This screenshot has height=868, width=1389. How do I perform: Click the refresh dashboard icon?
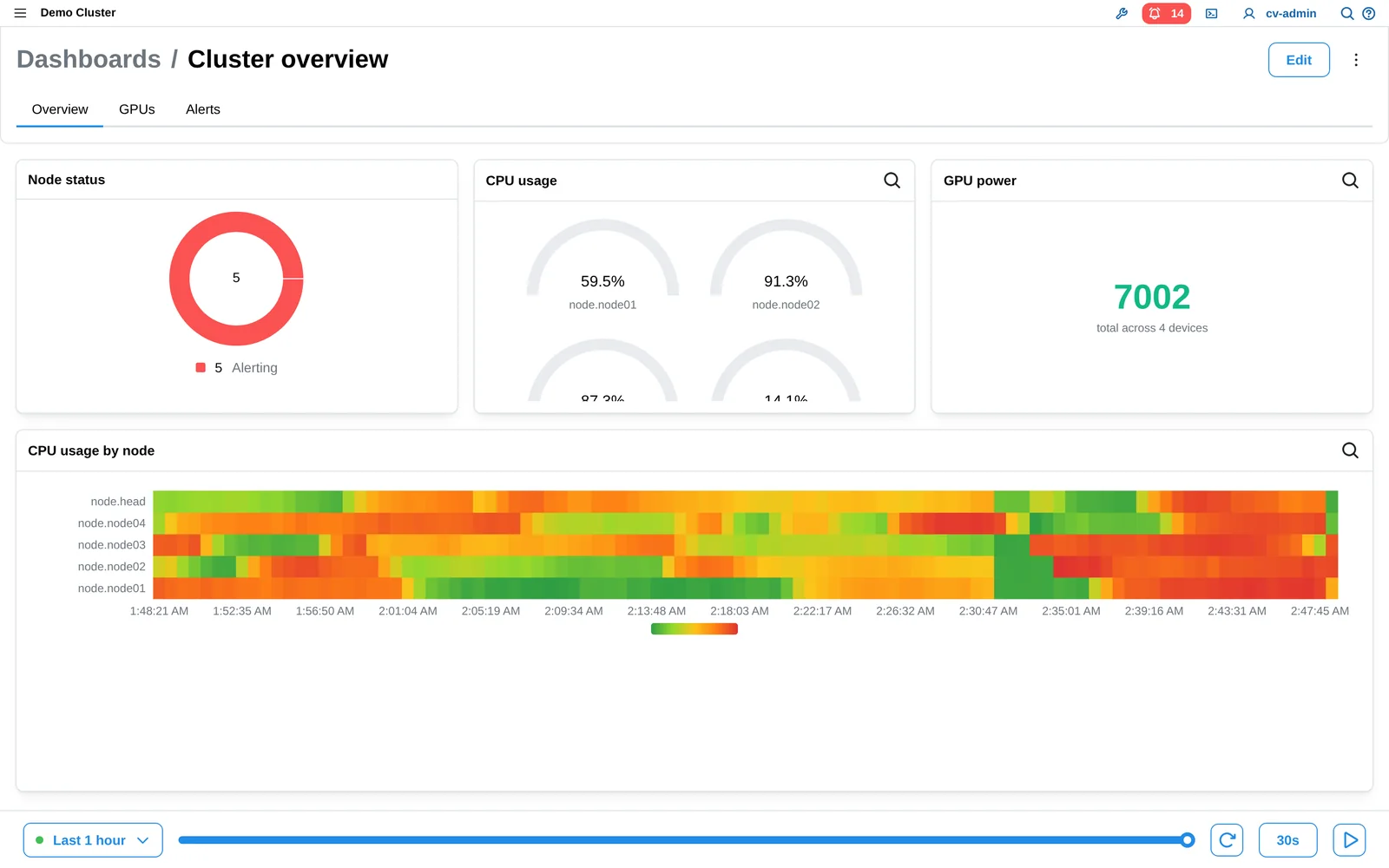pos(1227,840)
